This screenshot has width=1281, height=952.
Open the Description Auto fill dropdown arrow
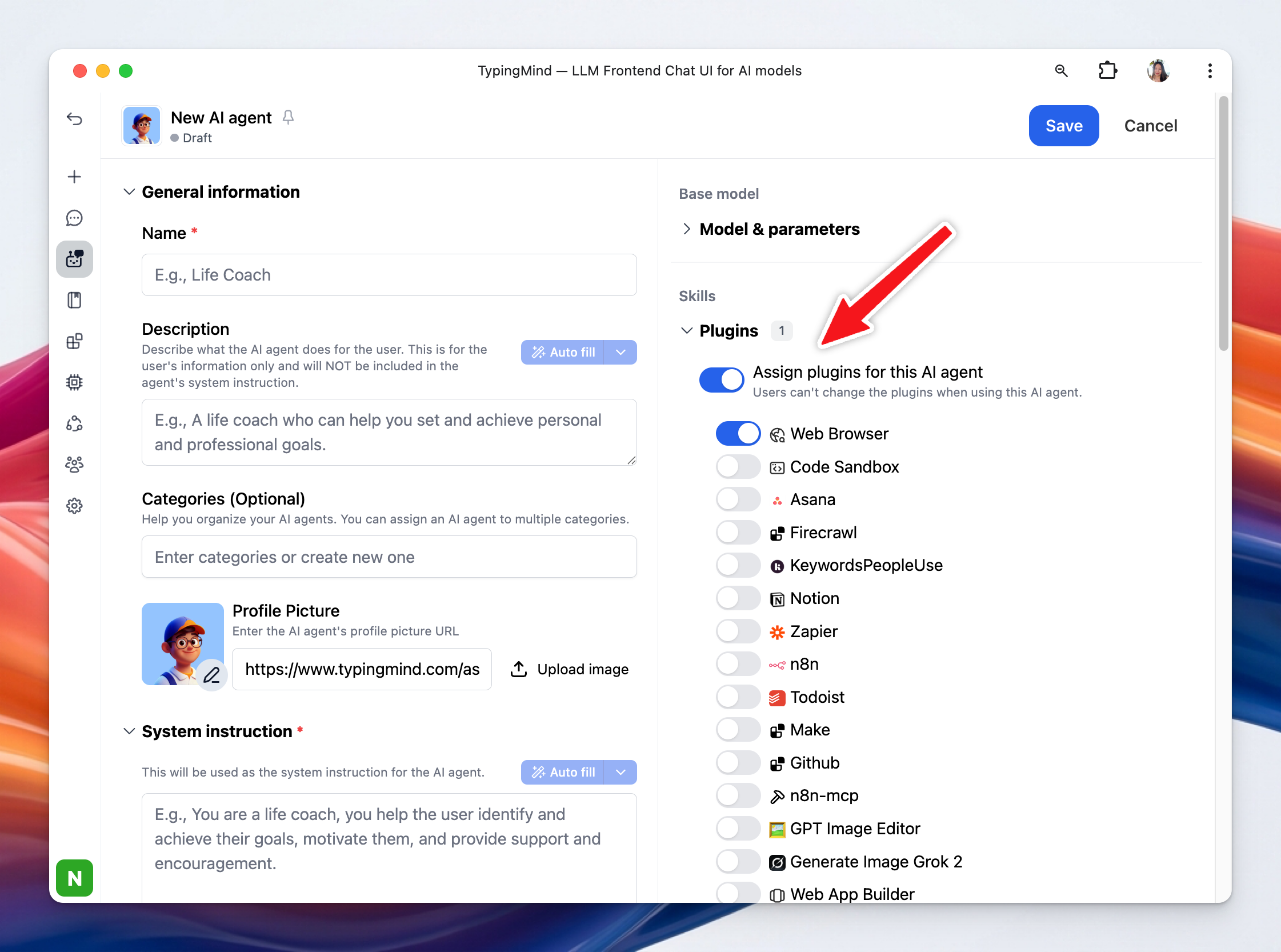click(621, 352)
